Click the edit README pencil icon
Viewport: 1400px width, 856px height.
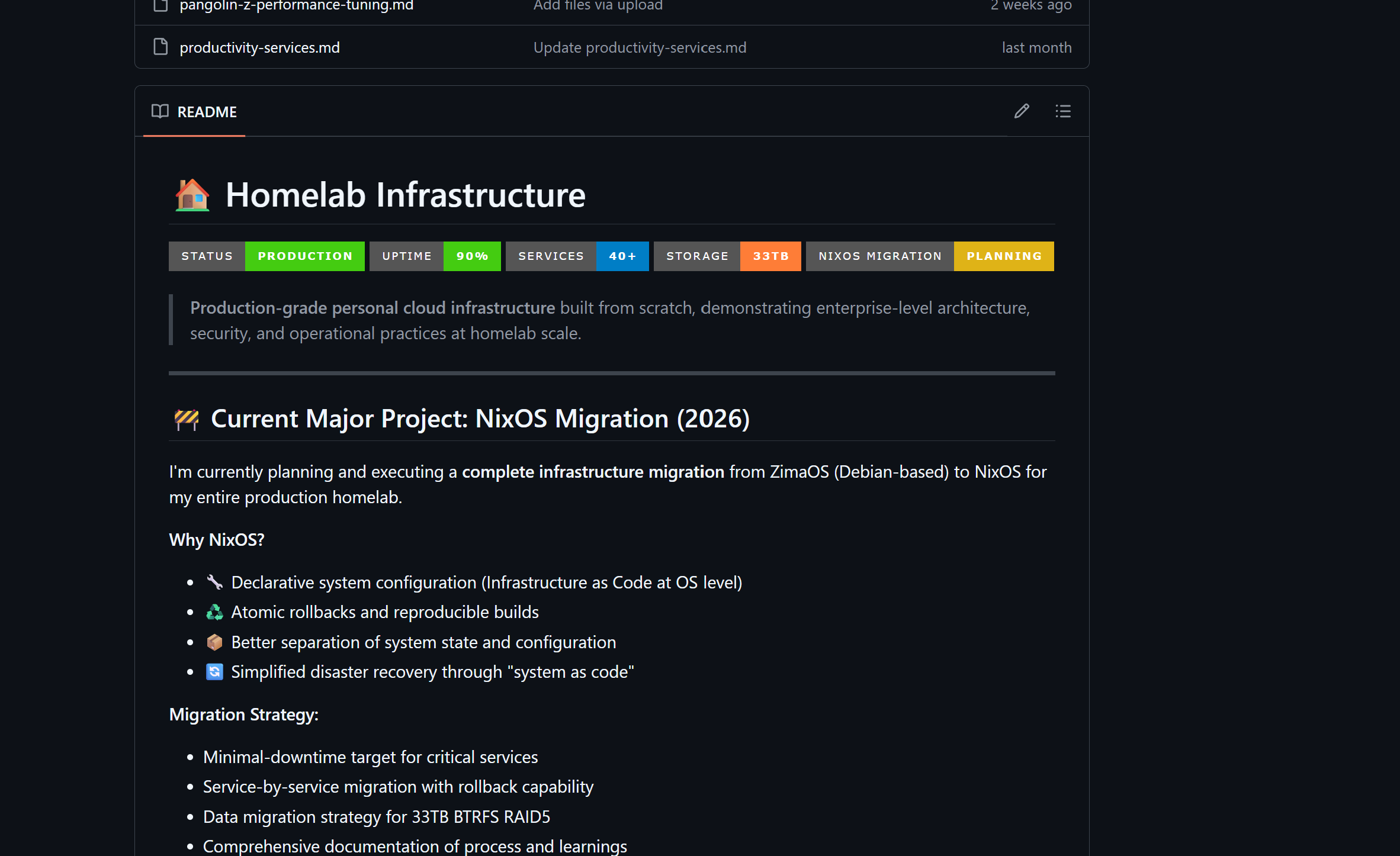(x=1022, y=111)
